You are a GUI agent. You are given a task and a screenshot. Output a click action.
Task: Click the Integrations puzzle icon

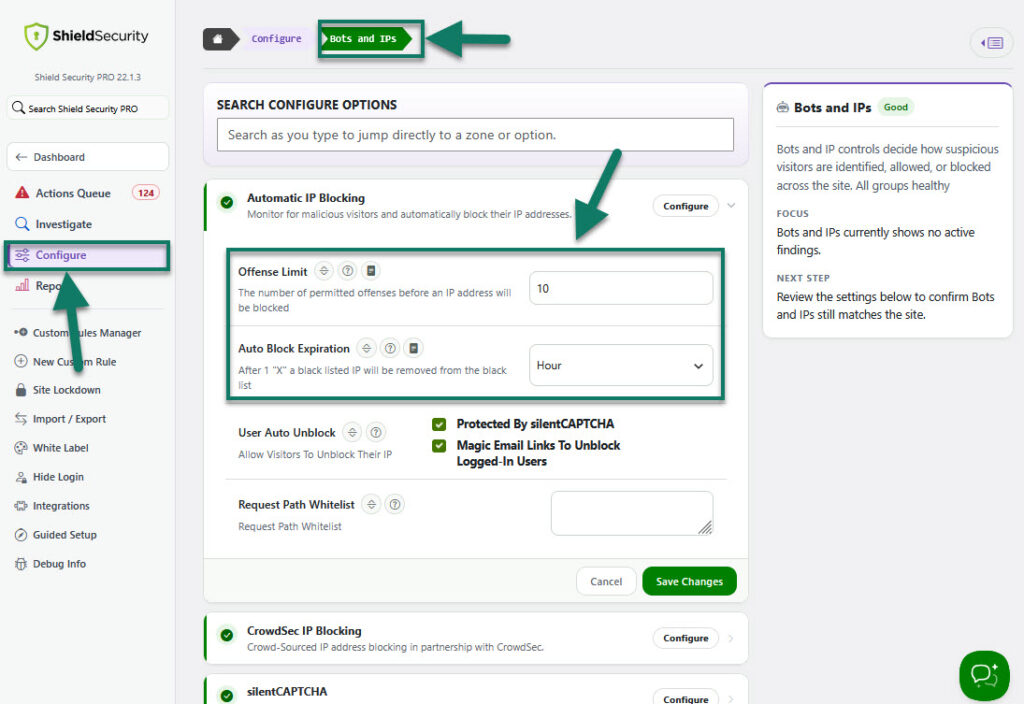click(21, 505)
